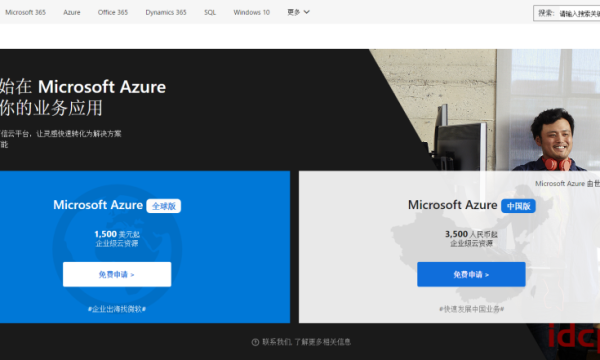The height and width of the screenshot is (360, 600).
Task: Open the SQL navigation item
Action: pos(210,12)
